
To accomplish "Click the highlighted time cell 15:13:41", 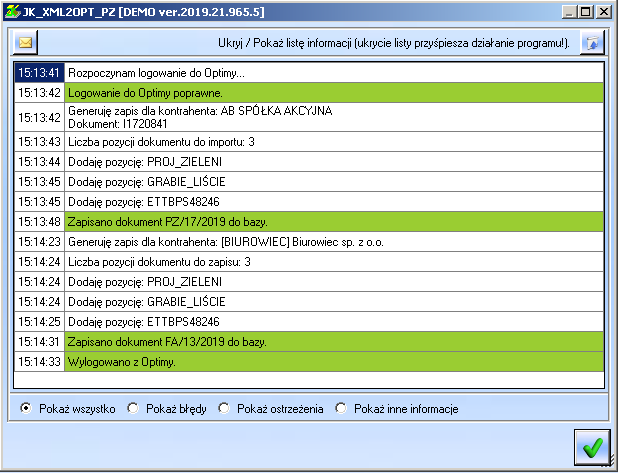I will 39,73.
